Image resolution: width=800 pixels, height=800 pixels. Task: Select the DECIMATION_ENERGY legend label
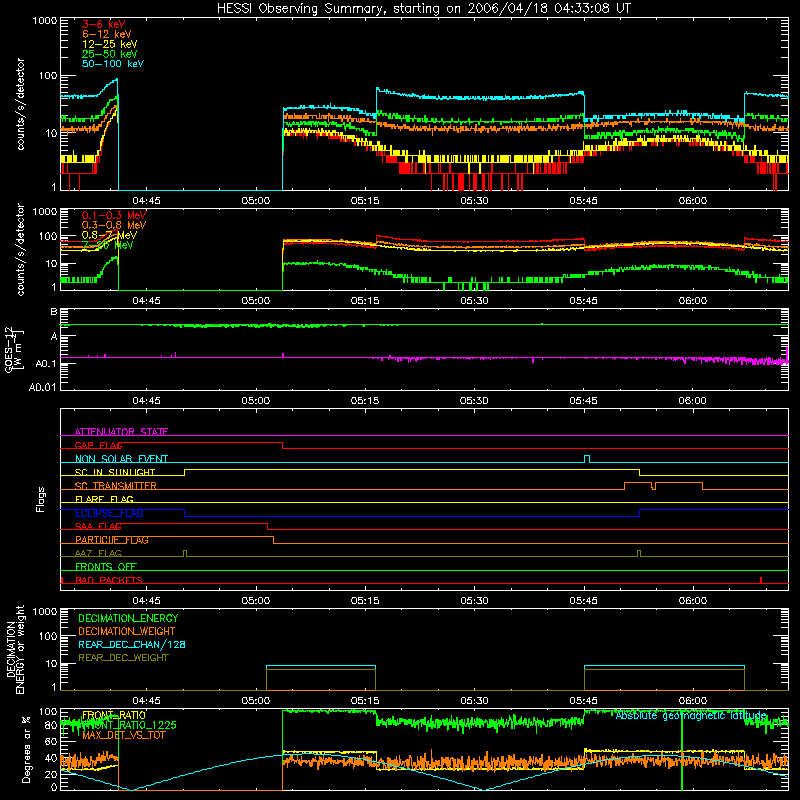[x=128, y=618]
